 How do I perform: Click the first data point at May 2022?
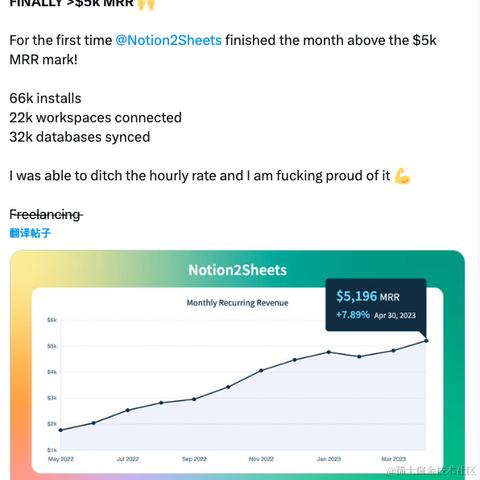tap(61, 430)
